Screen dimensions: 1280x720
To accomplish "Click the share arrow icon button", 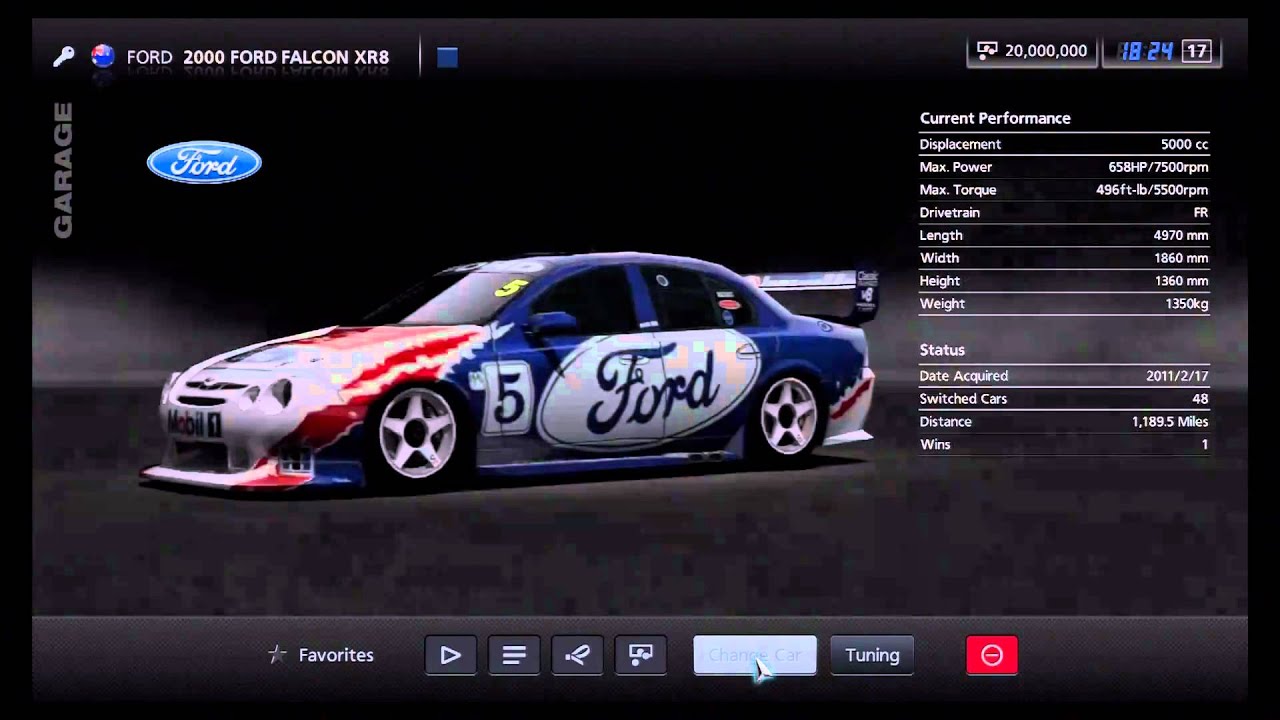I will tap(577, 655).
